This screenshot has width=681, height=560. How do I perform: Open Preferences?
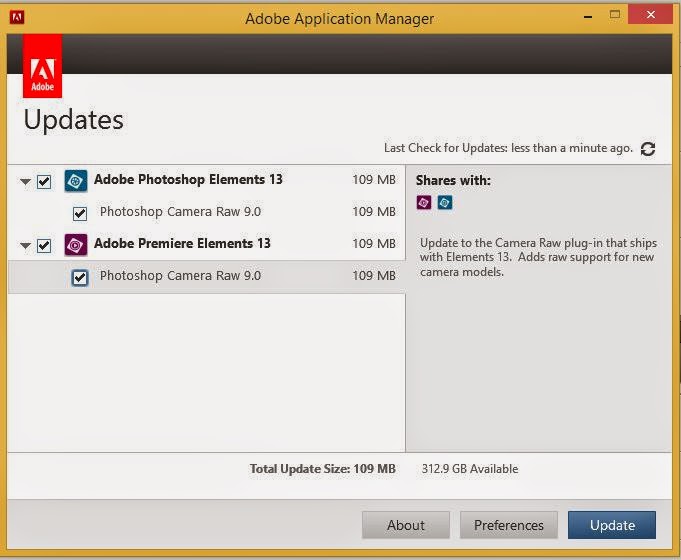[x=509, y=525]
